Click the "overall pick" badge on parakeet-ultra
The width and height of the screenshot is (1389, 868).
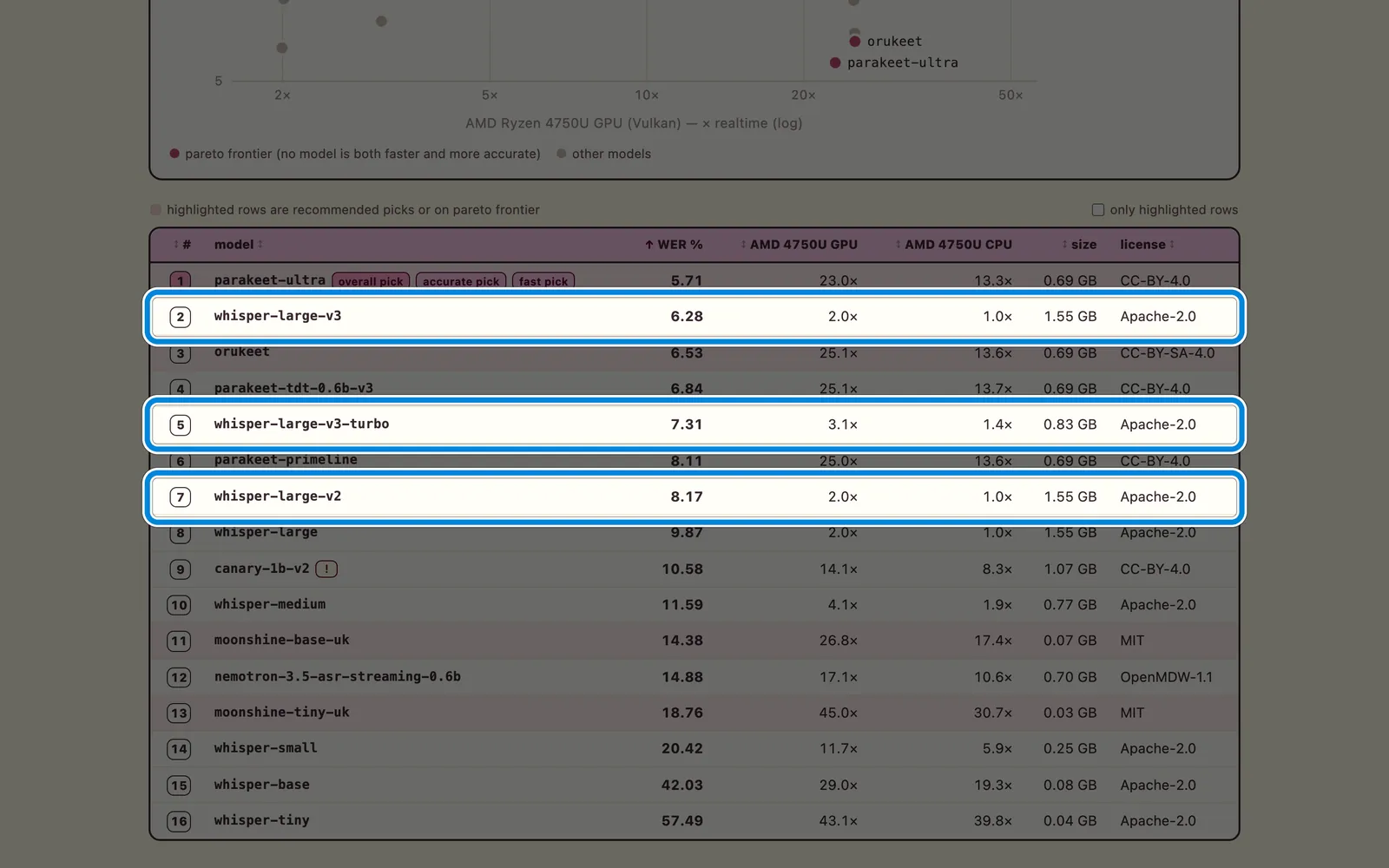pos(371,281)
